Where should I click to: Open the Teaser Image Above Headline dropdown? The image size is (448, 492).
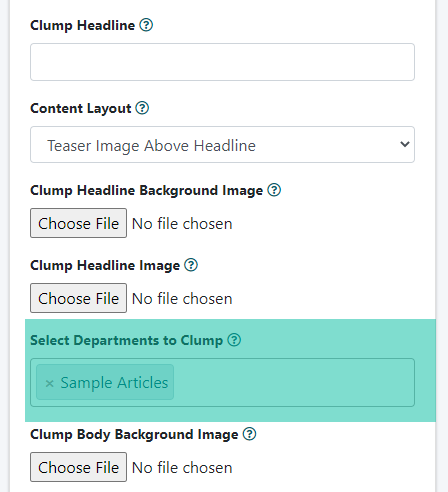pyautogui.click(x=222, y=145)
